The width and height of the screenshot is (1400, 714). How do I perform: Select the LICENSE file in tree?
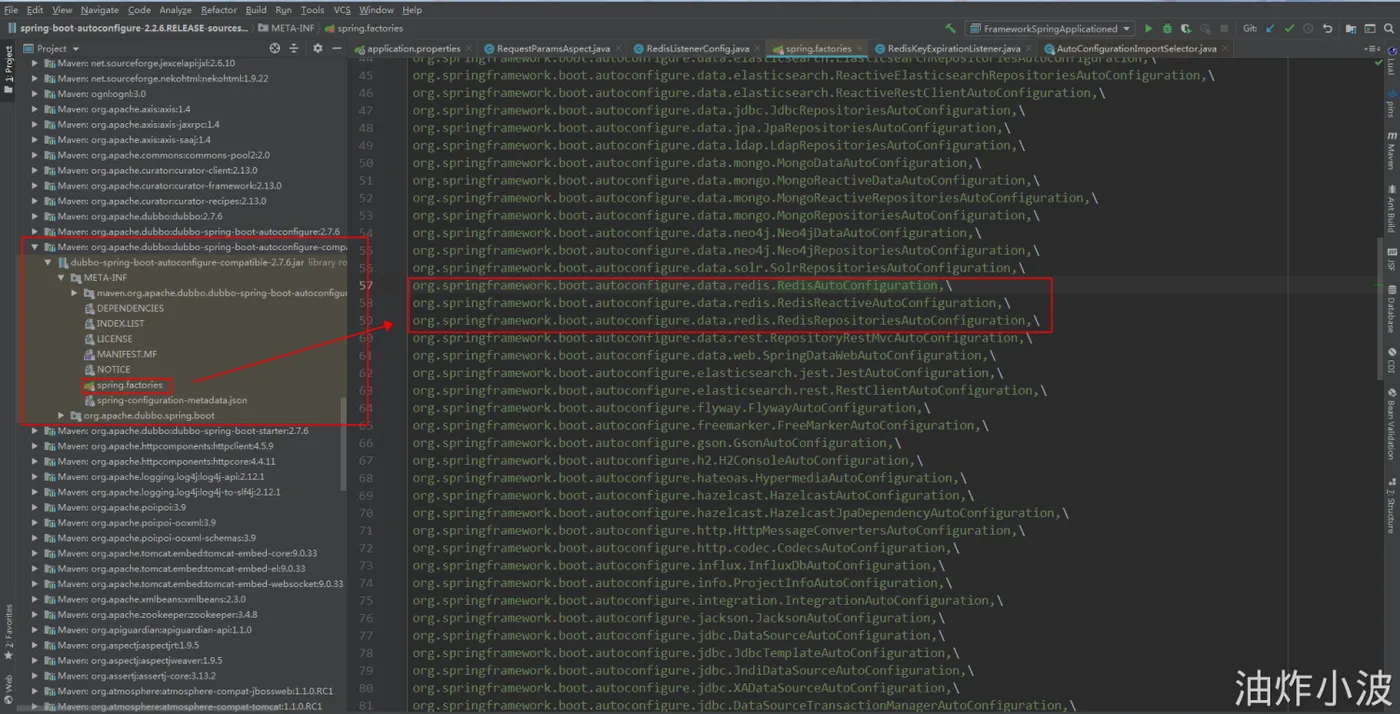(x=114, y=339)
